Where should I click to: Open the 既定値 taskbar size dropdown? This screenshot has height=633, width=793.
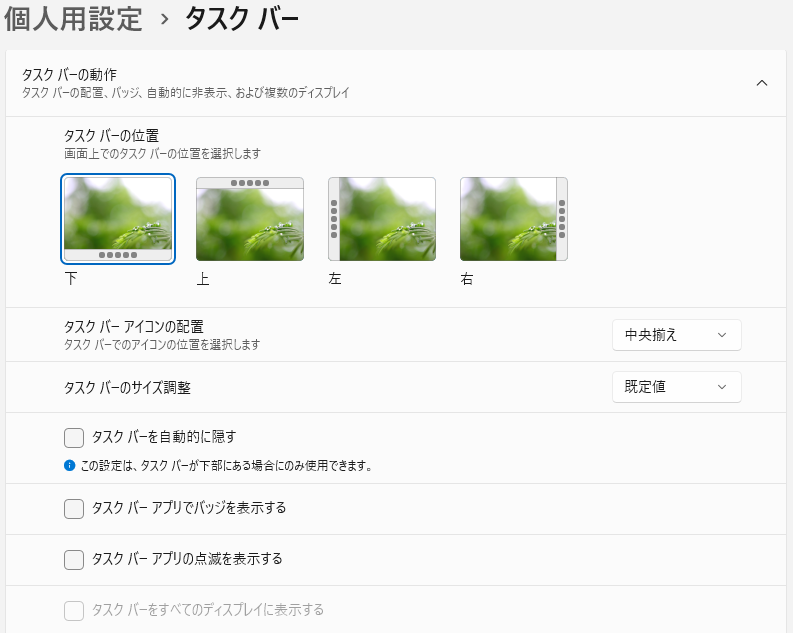click(677, 387)
